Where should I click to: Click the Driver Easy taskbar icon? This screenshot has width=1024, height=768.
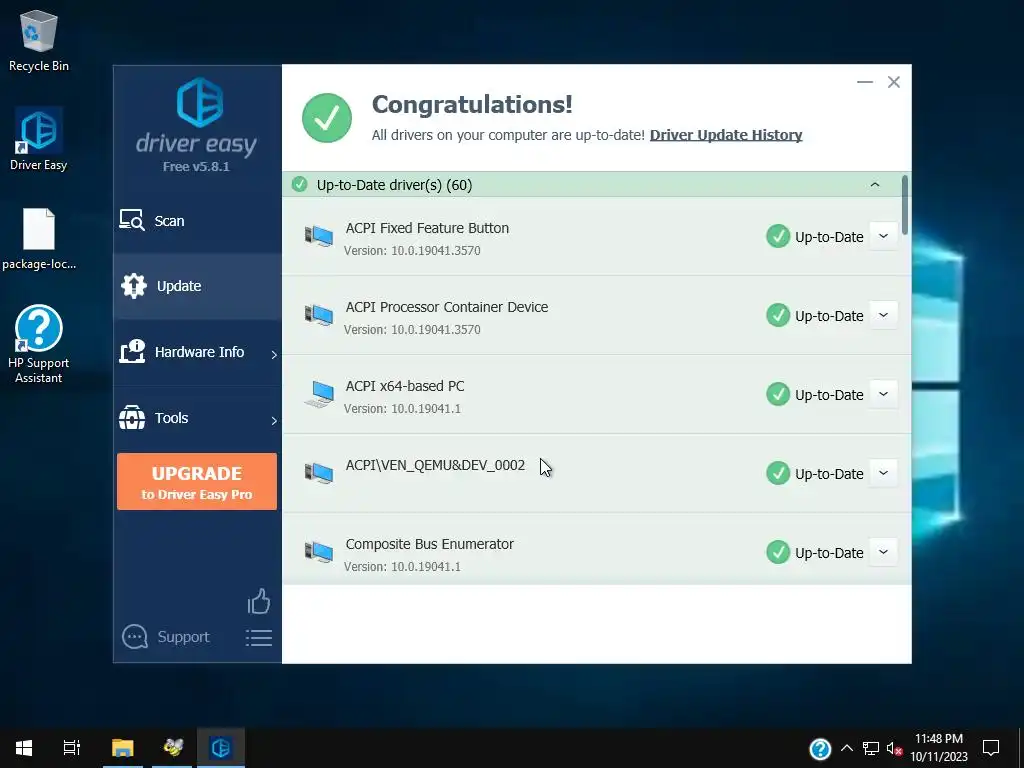coord(221,748)
